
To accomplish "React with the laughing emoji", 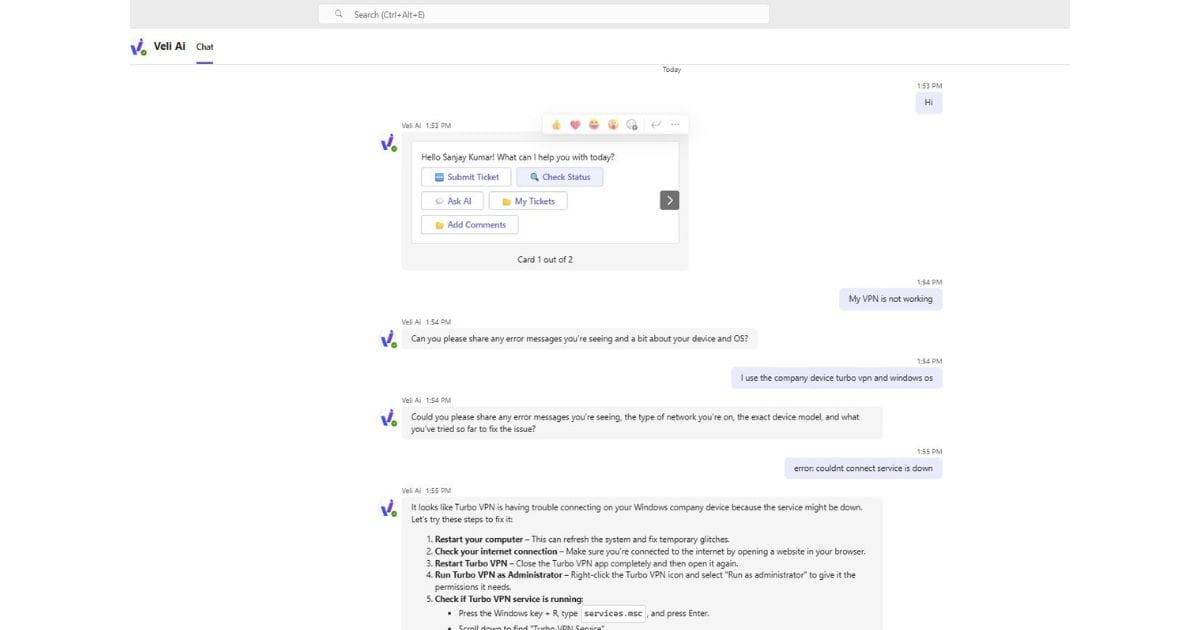I will click(x=594, y=125).
